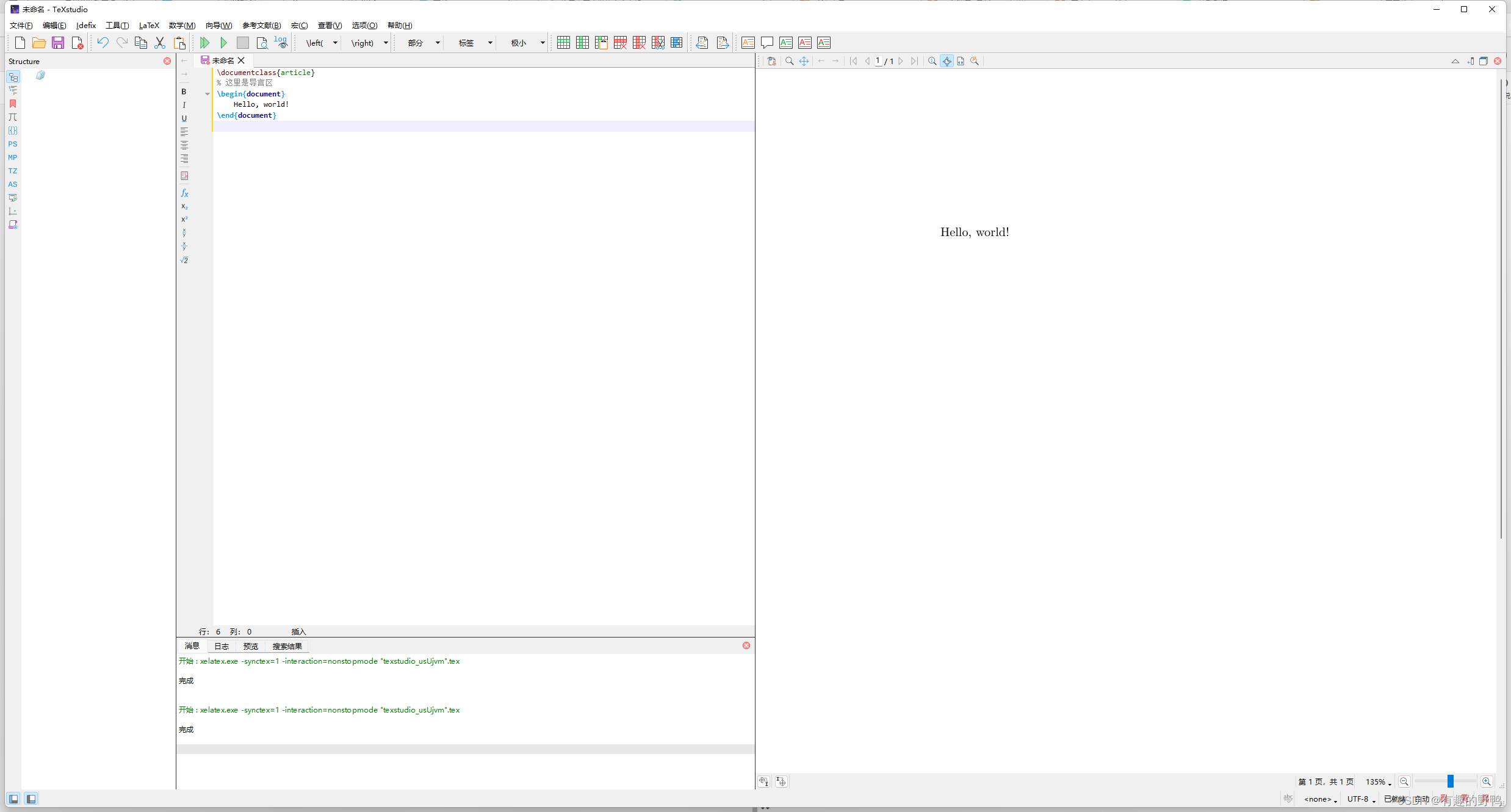Screen dimensions: 1511x812
Task: Click the bold B button in editor sidebar
Action: pyautogui.click(x=184, y=92)
